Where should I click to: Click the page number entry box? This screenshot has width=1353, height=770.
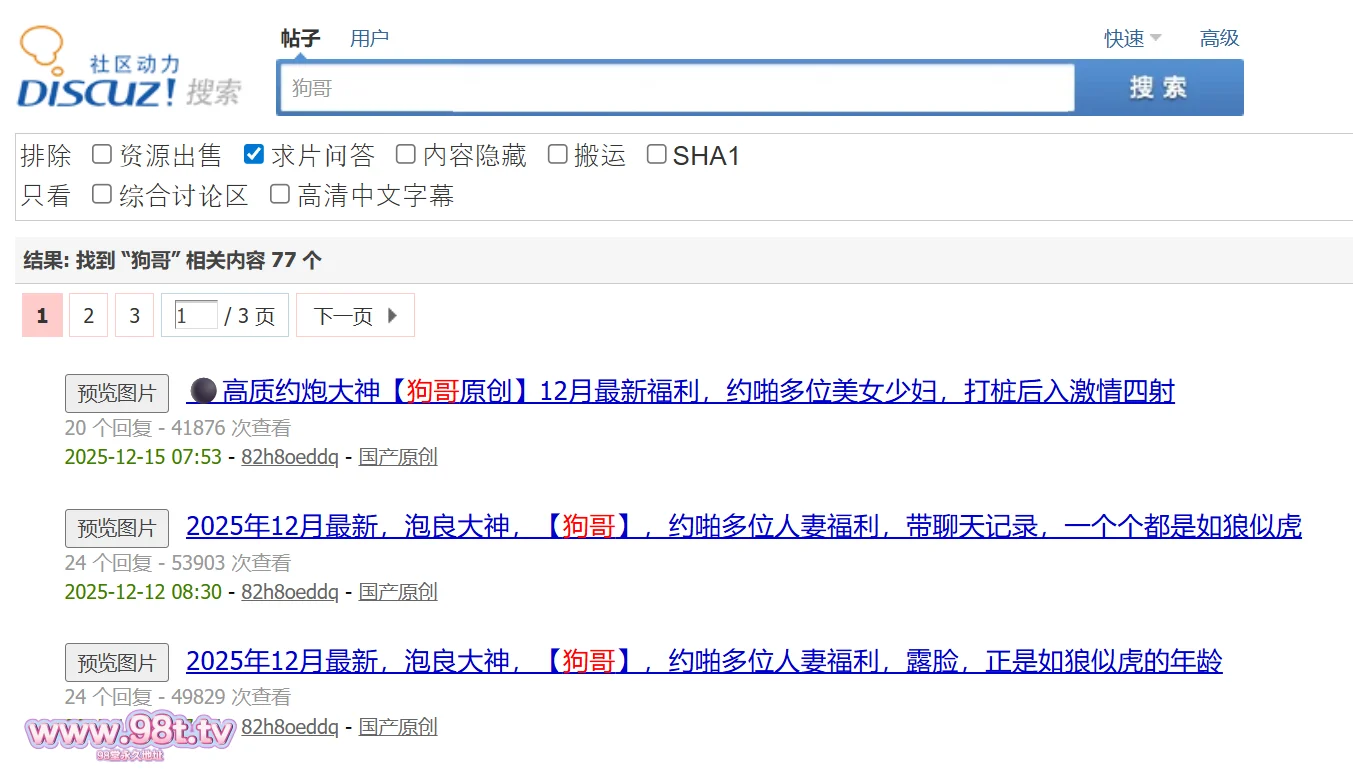click(196, 316)
